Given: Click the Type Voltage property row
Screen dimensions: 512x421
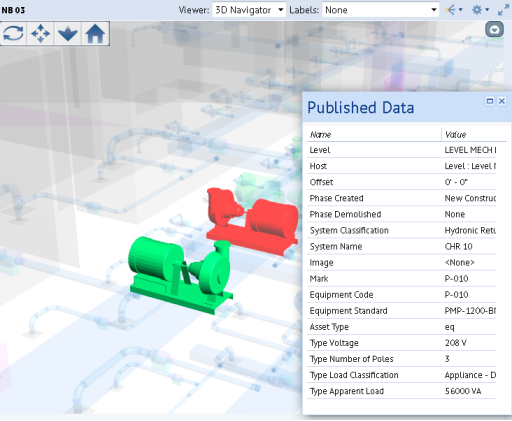Looking at the screenshot, I should point(401,343).
